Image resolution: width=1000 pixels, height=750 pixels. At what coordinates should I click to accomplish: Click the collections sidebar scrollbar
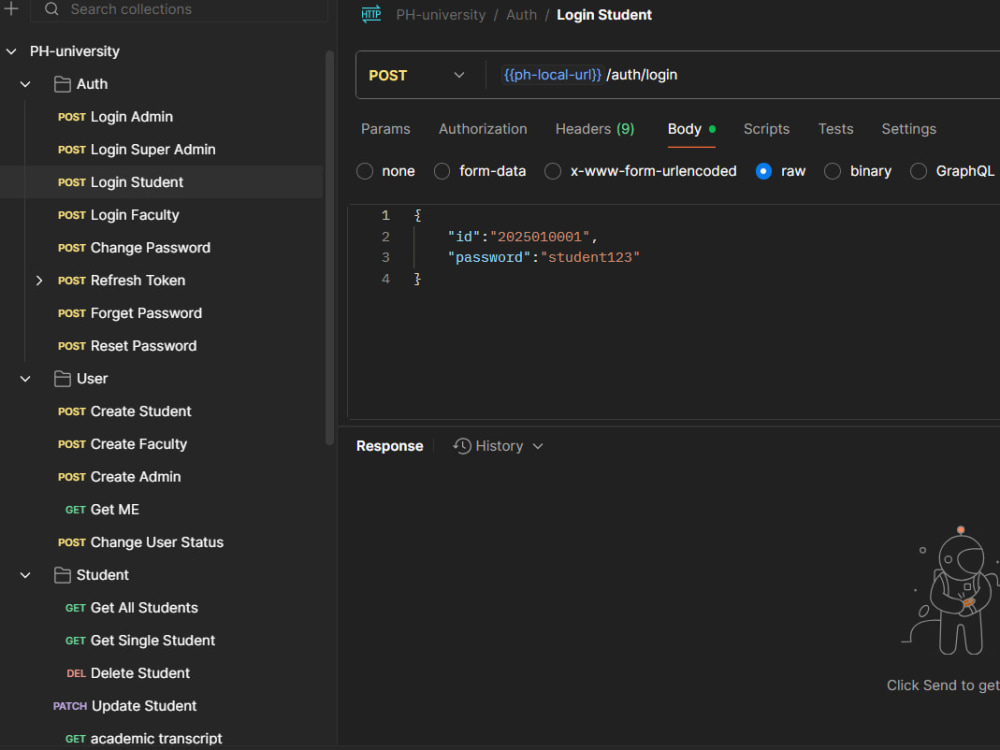[x=330, y=247]
